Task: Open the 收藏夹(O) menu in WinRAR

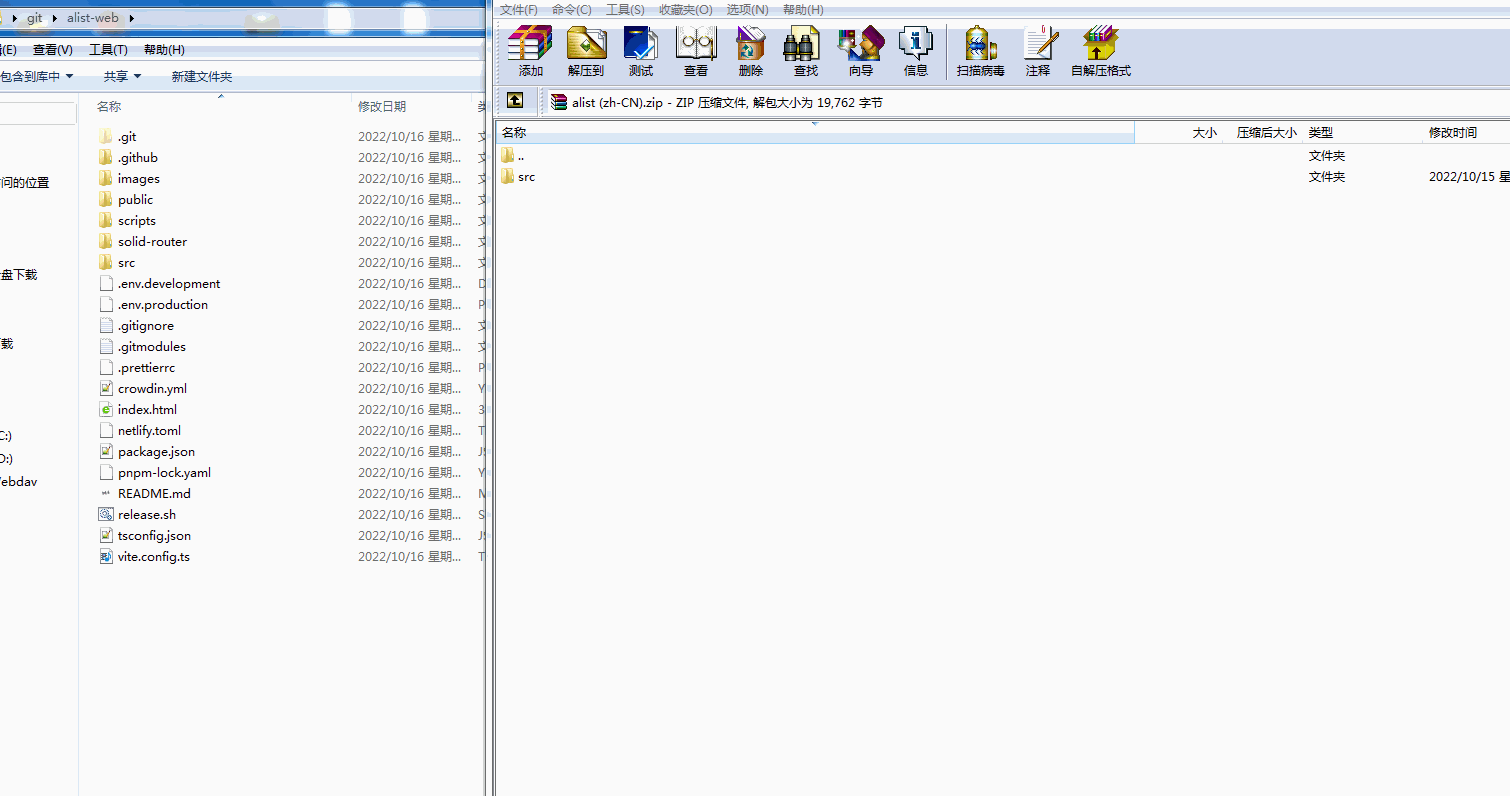Action: point(685,10)
